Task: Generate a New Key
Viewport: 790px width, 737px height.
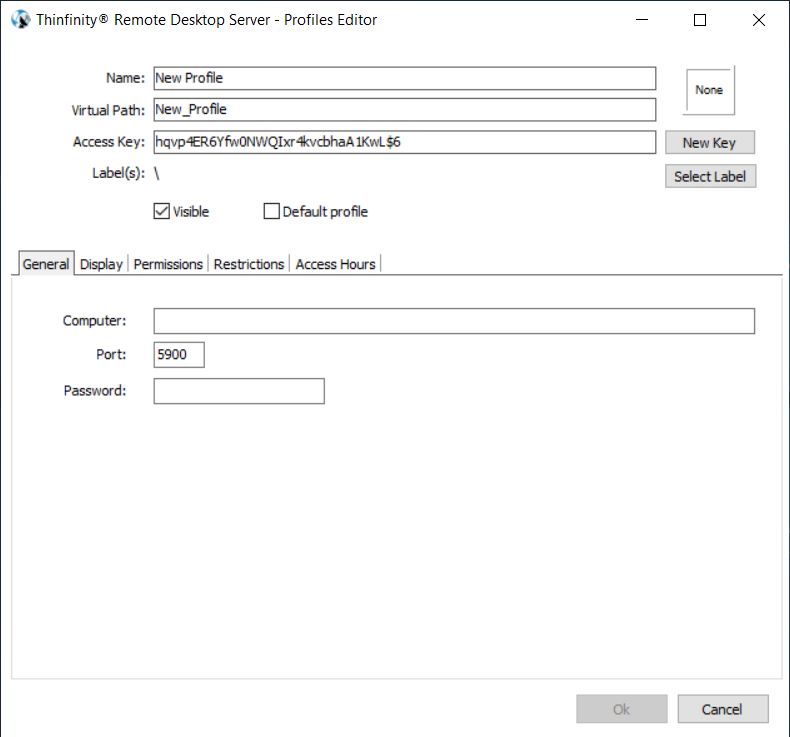Action: pyautogui.click(x=709, y=143)
